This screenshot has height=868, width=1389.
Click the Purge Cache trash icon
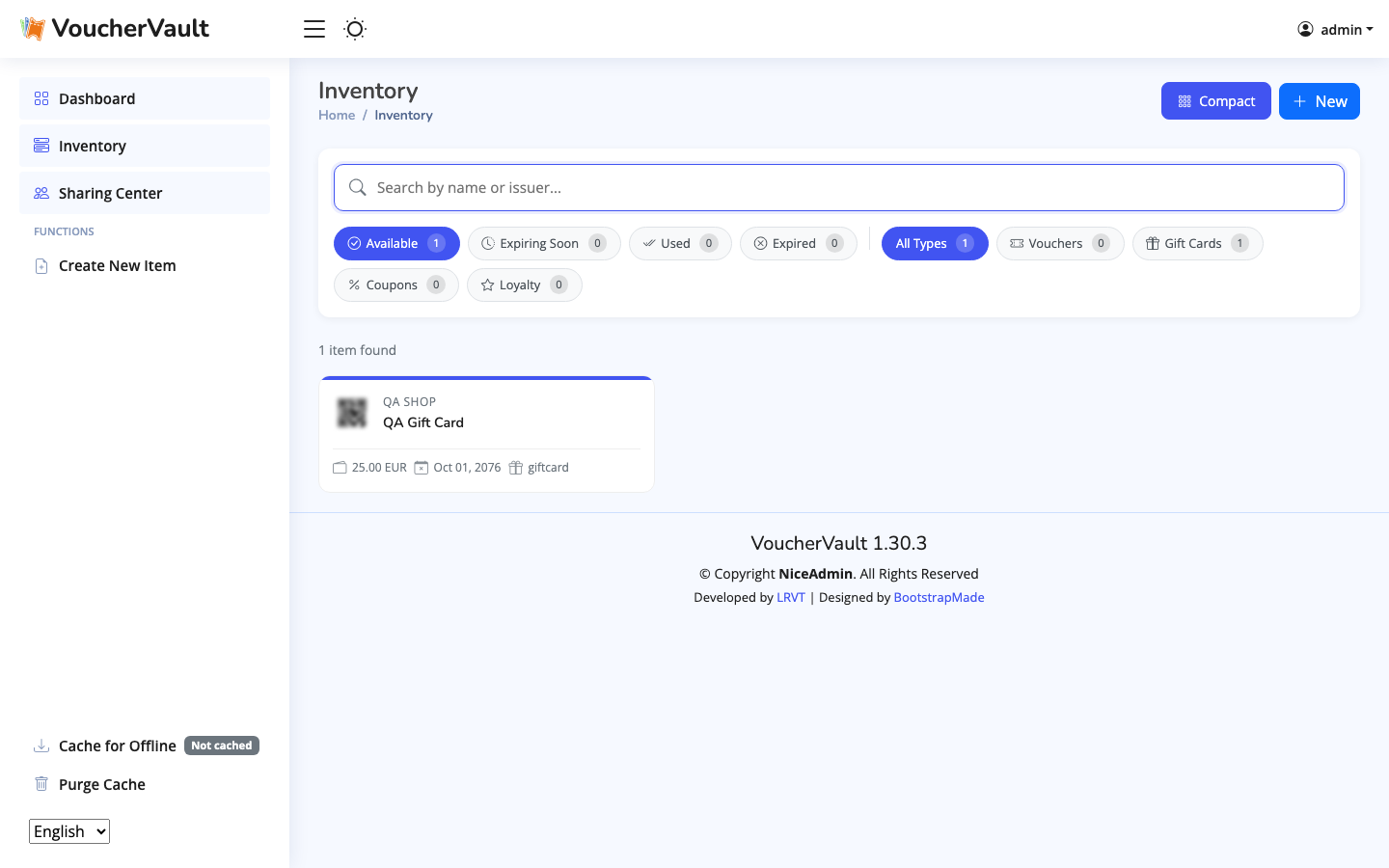click(x=41, y=784)
